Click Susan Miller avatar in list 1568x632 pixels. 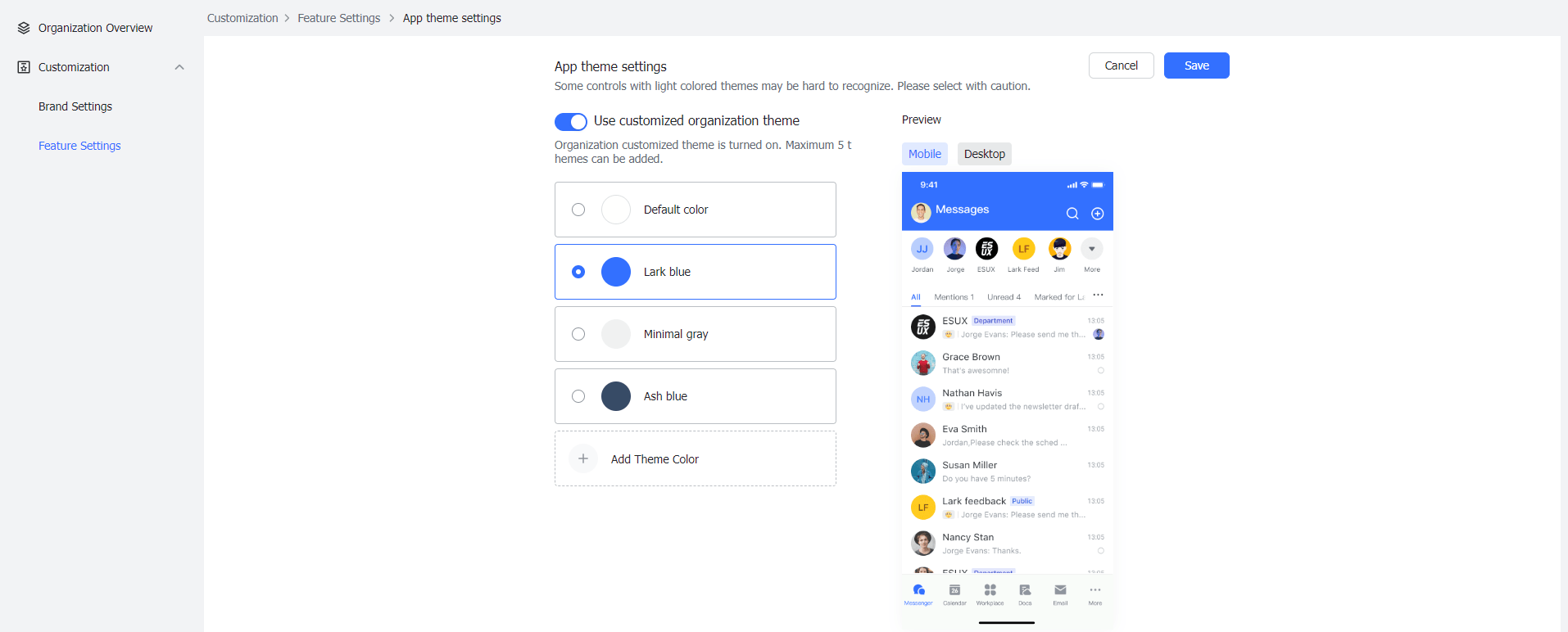pyautogui.click(x=923, y=471)
